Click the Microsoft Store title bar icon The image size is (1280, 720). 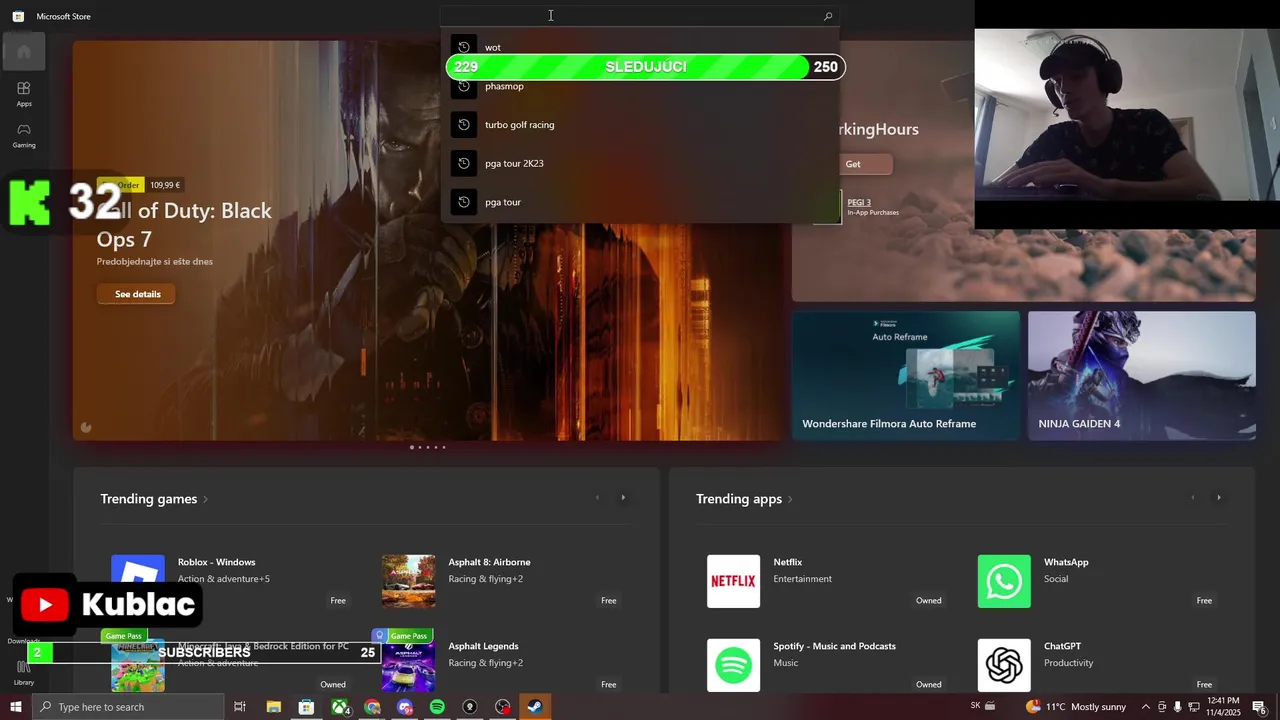tap(18, 16)
